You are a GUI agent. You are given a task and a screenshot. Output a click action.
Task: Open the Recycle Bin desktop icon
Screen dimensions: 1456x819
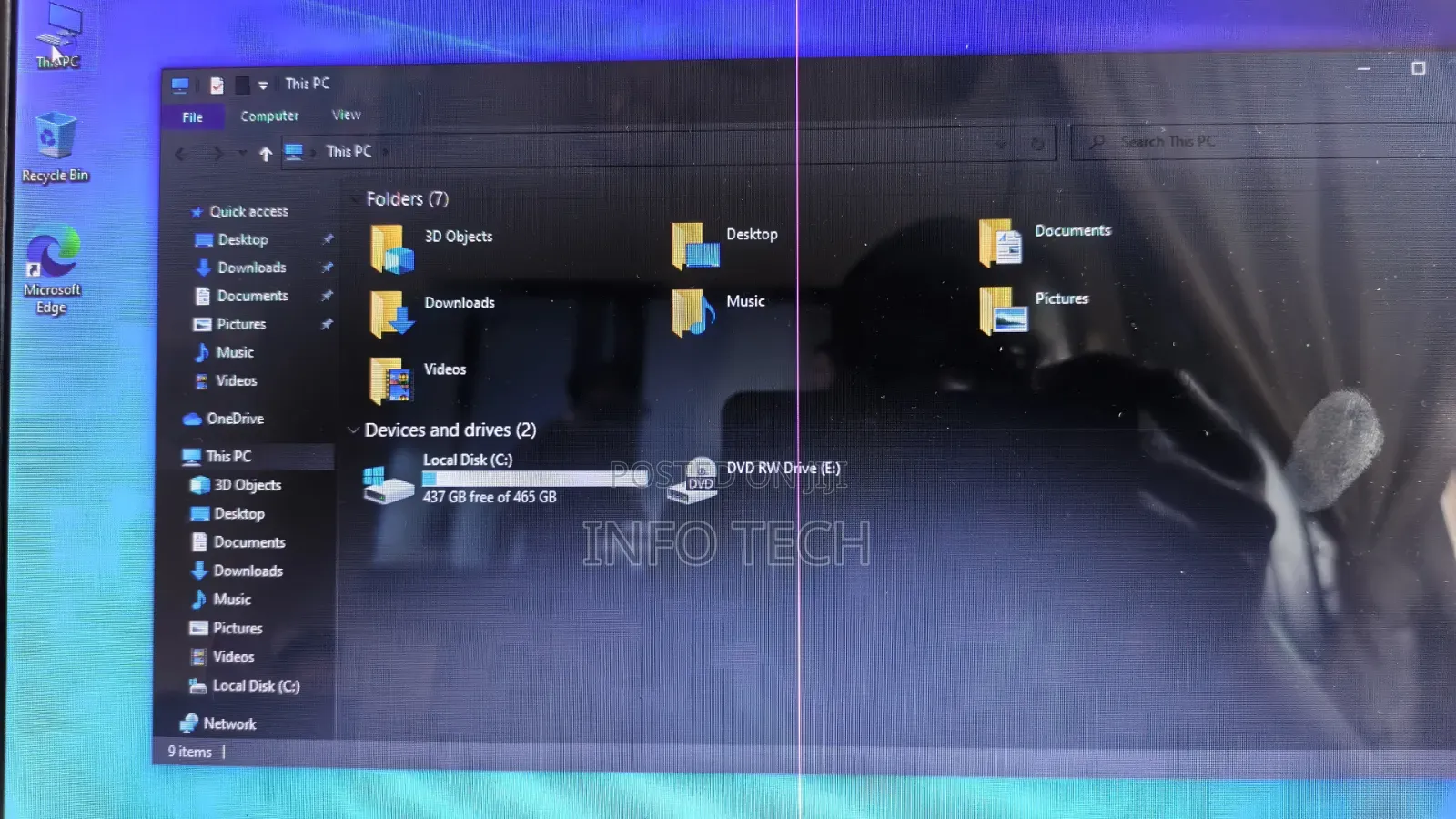tap(56, 147)
